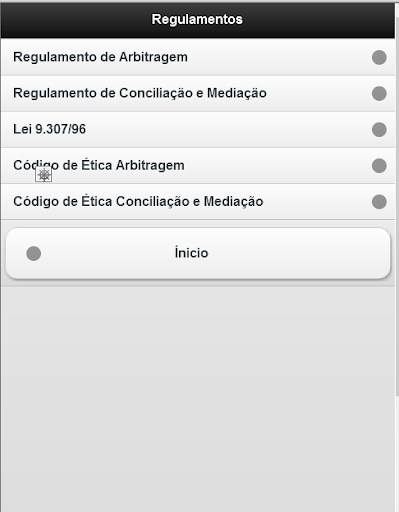Open Regulamento de Arbitragem list item
Screen dimensions: 399x512
tap(198, 57)
